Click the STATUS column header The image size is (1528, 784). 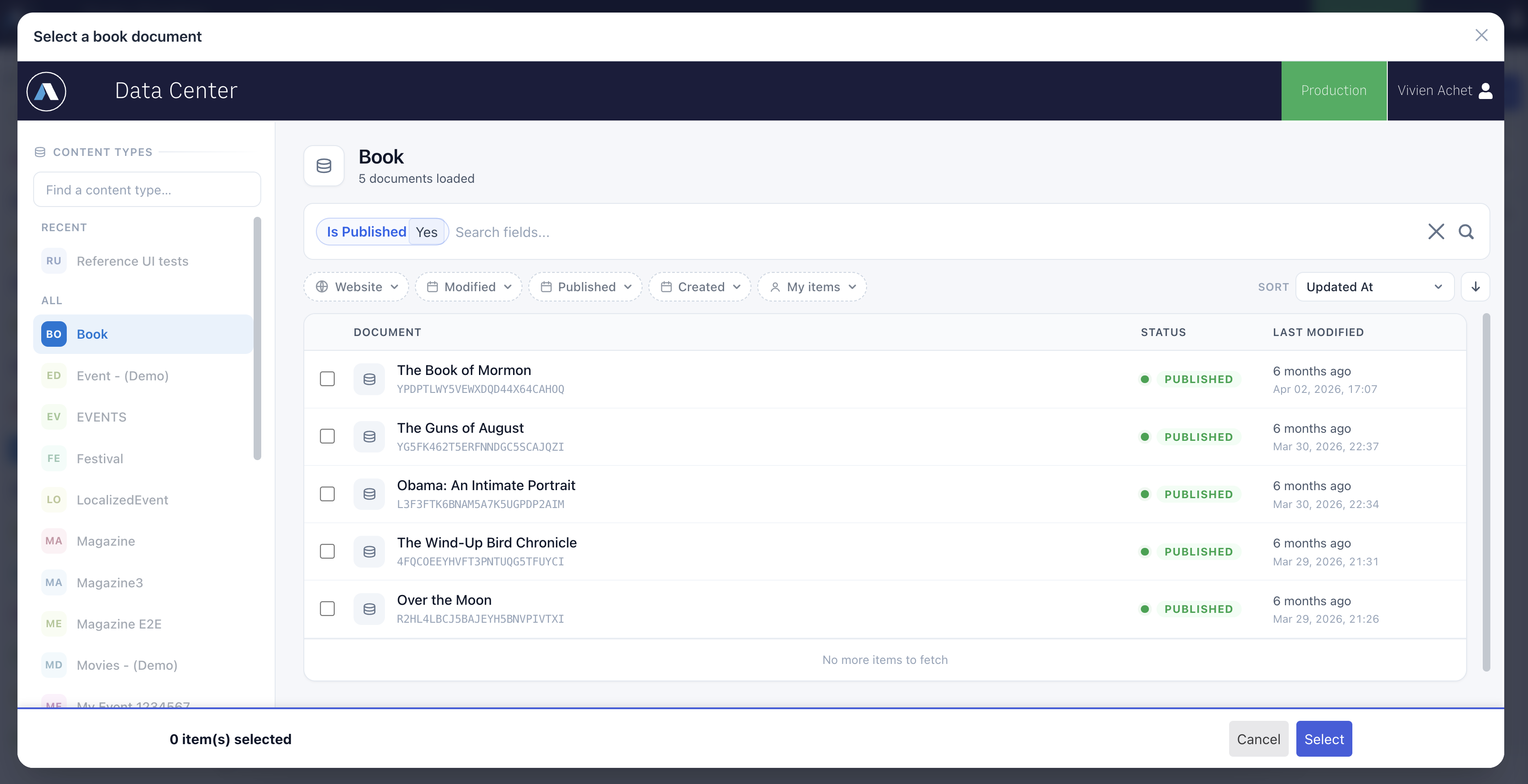click(x=1163, y=333)
